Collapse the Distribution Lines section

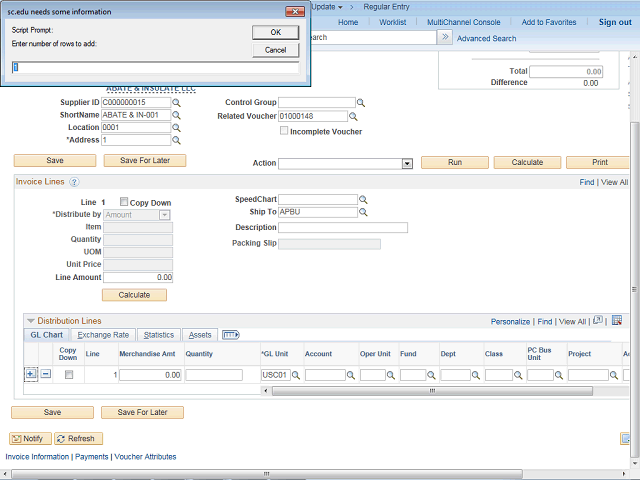[30, 321]
